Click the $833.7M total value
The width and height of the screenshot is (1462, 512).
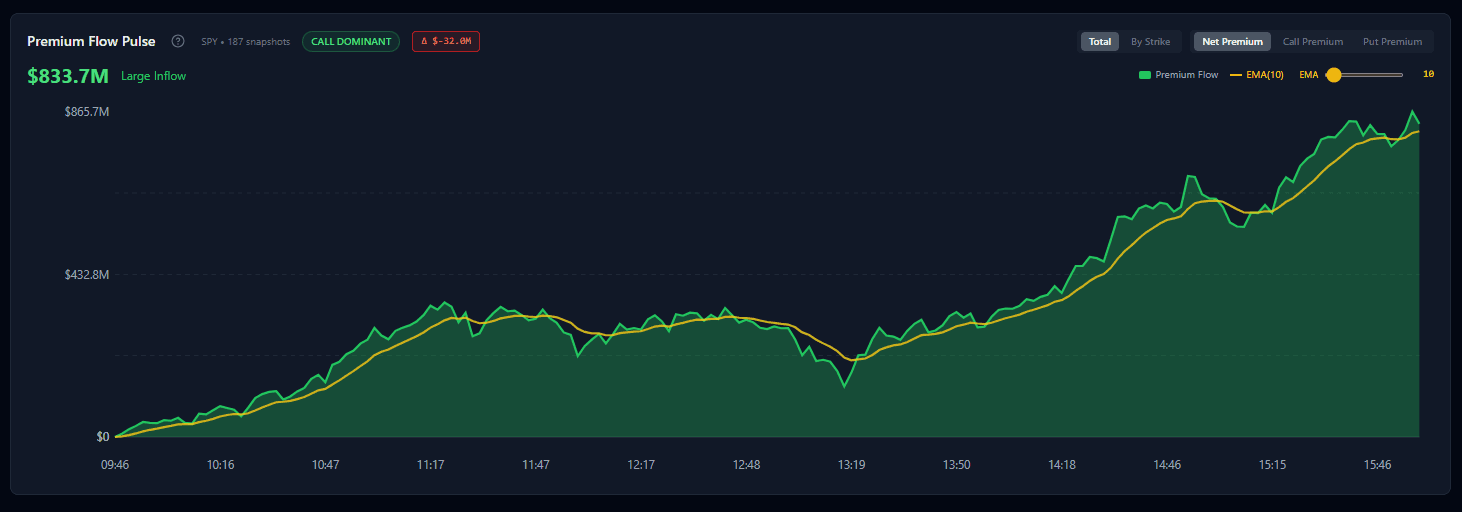pos(68,76)
